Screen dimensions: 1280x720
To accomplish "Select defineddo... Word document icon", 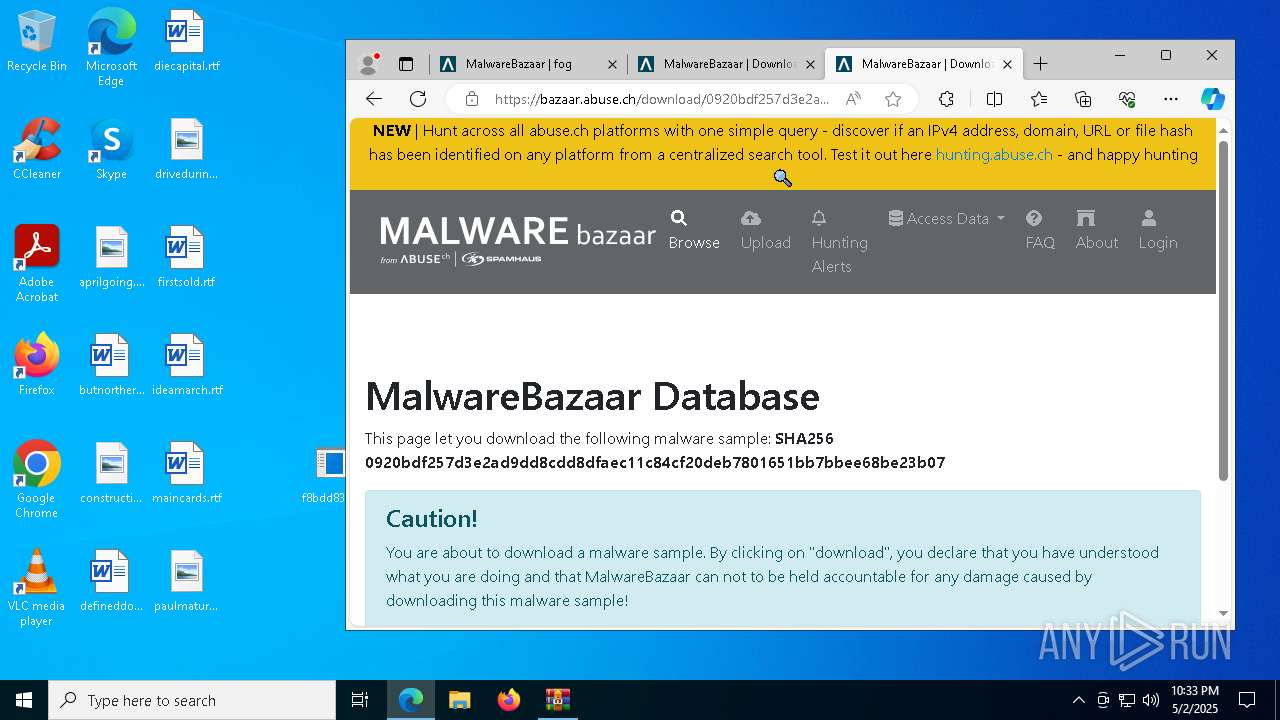I will pyautogui.click(x=111, y=582).
